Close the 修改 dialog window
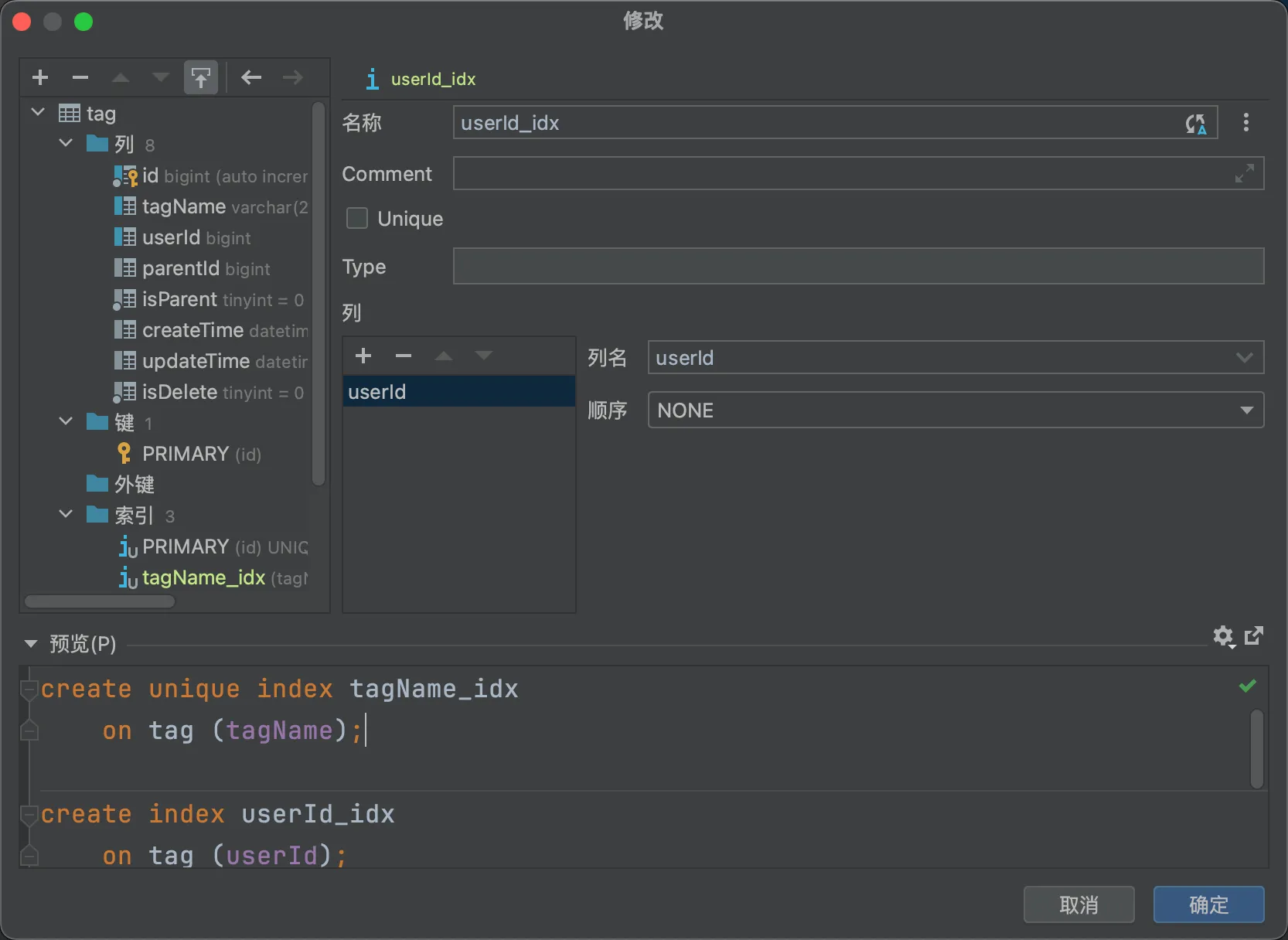 click(22, 22)
